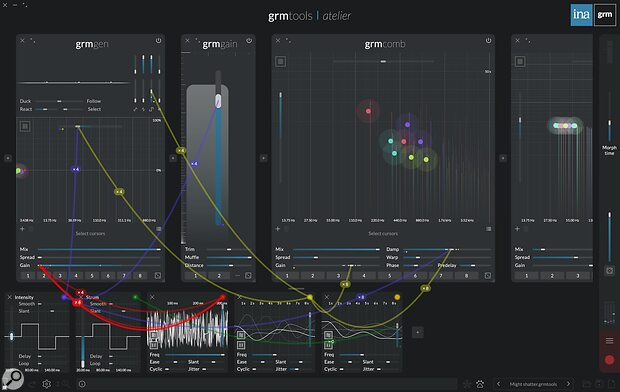620x392 pixels.
Task: Insert module after grmcomb using plus button
Action: point(503,158)
